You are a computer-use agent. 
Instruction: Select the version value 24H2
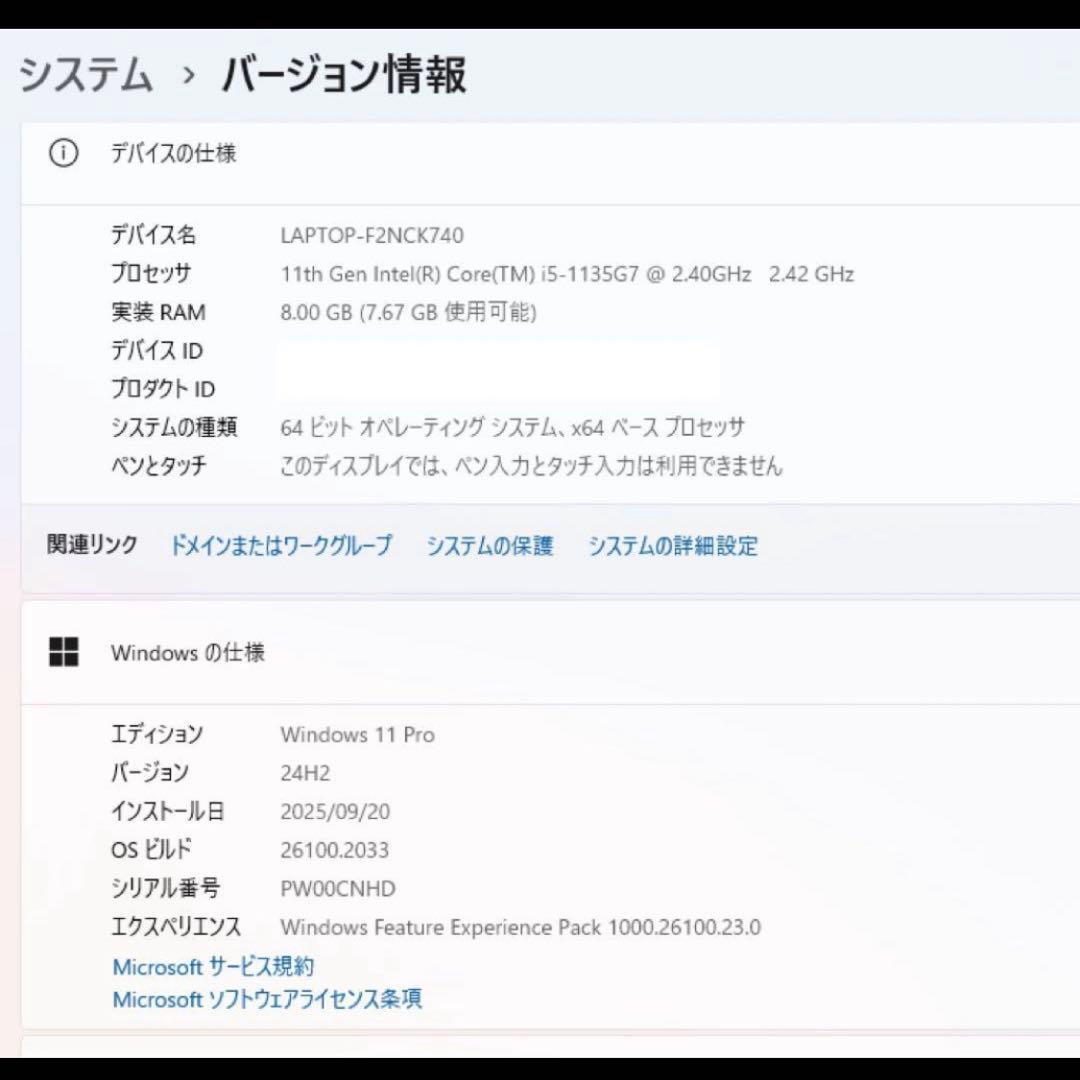click(x=305, y=773)
